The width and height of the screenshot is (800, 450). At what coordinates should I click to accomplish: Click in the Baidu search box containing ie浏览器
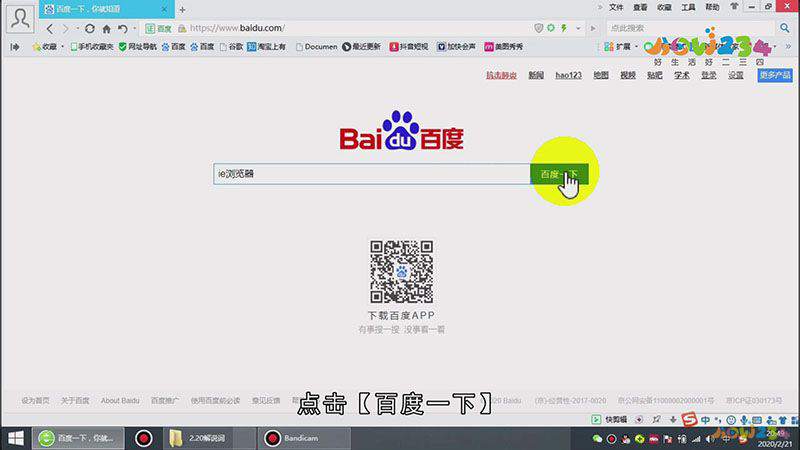pos(371,174)
